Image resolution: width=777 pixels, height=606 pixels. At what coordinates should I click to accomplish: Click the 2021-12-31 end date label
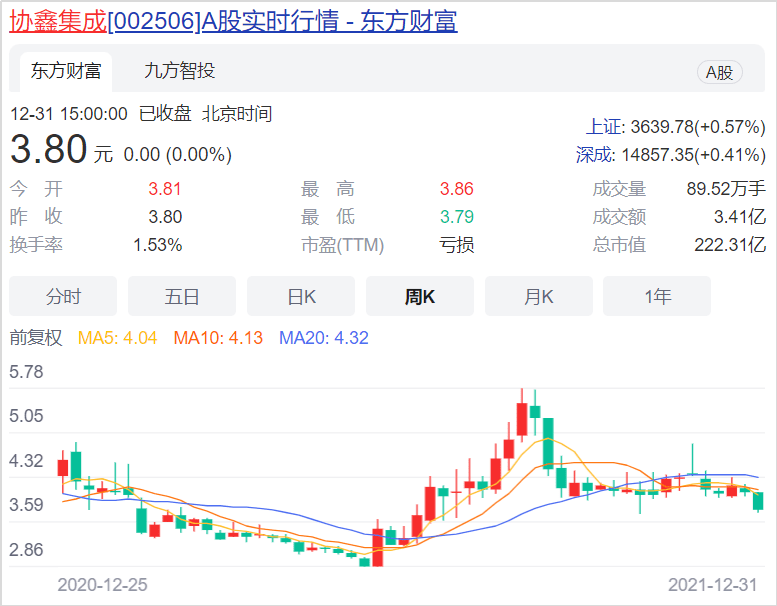click(x=713, y=585)
